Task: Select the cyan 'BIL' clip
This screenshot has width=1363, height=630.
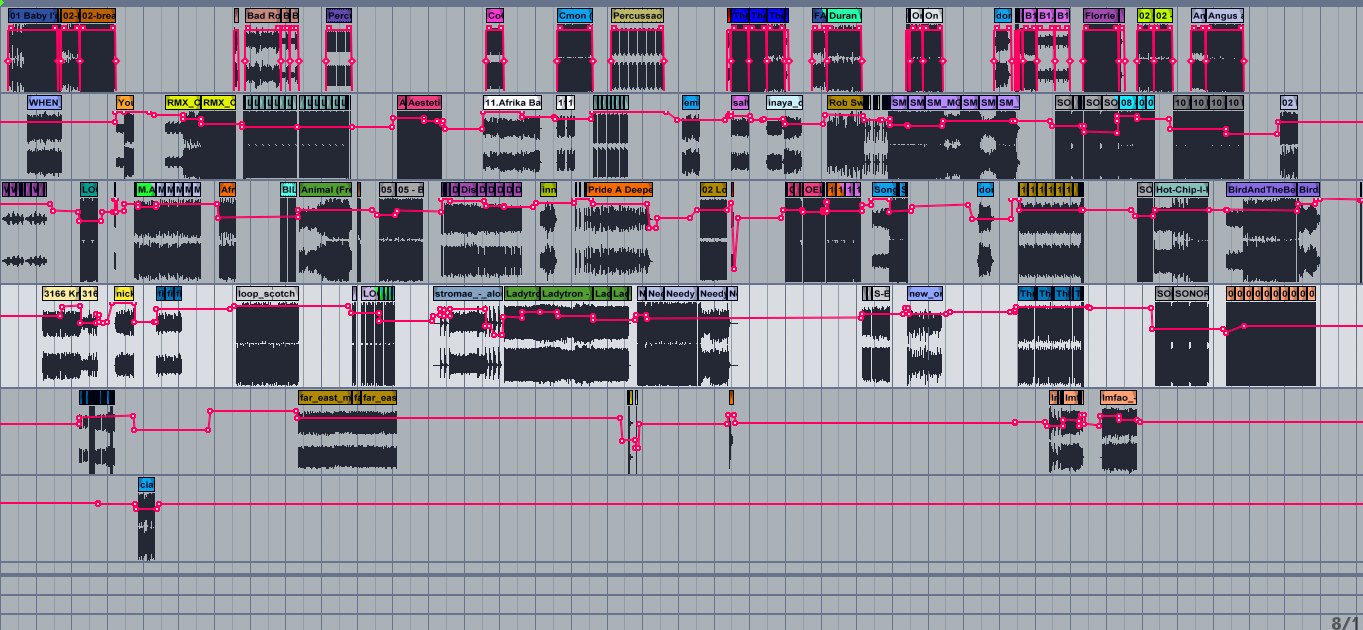Action: tap(289, 189)
